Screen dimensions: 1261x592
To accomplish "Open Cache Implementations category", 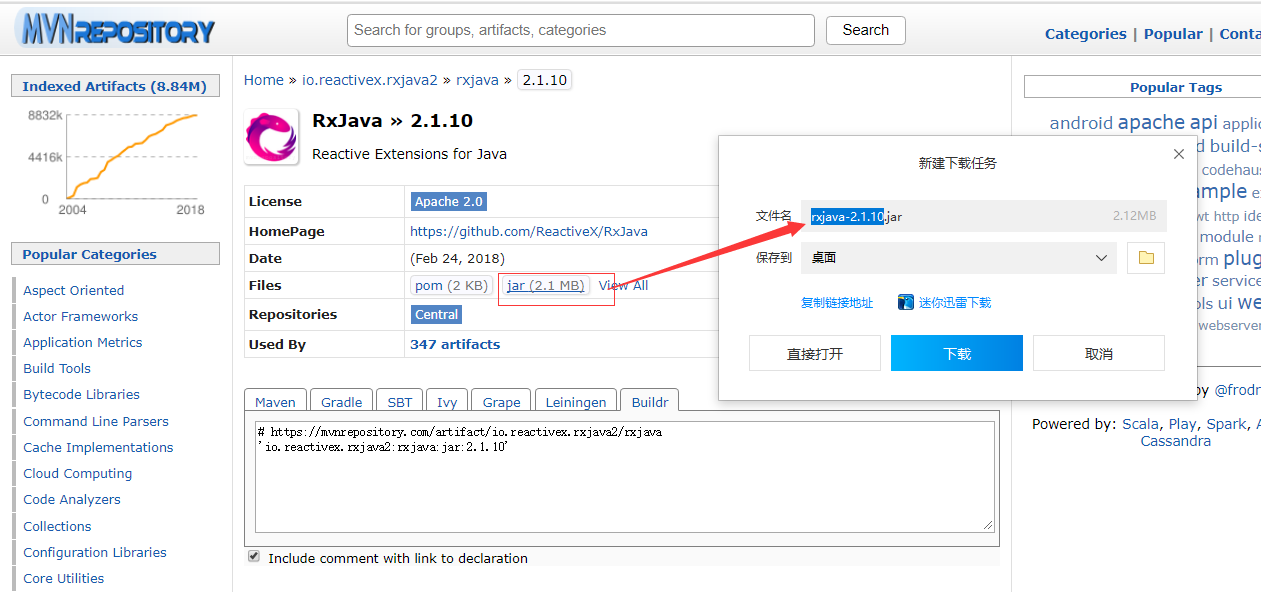I will [98, 447].
